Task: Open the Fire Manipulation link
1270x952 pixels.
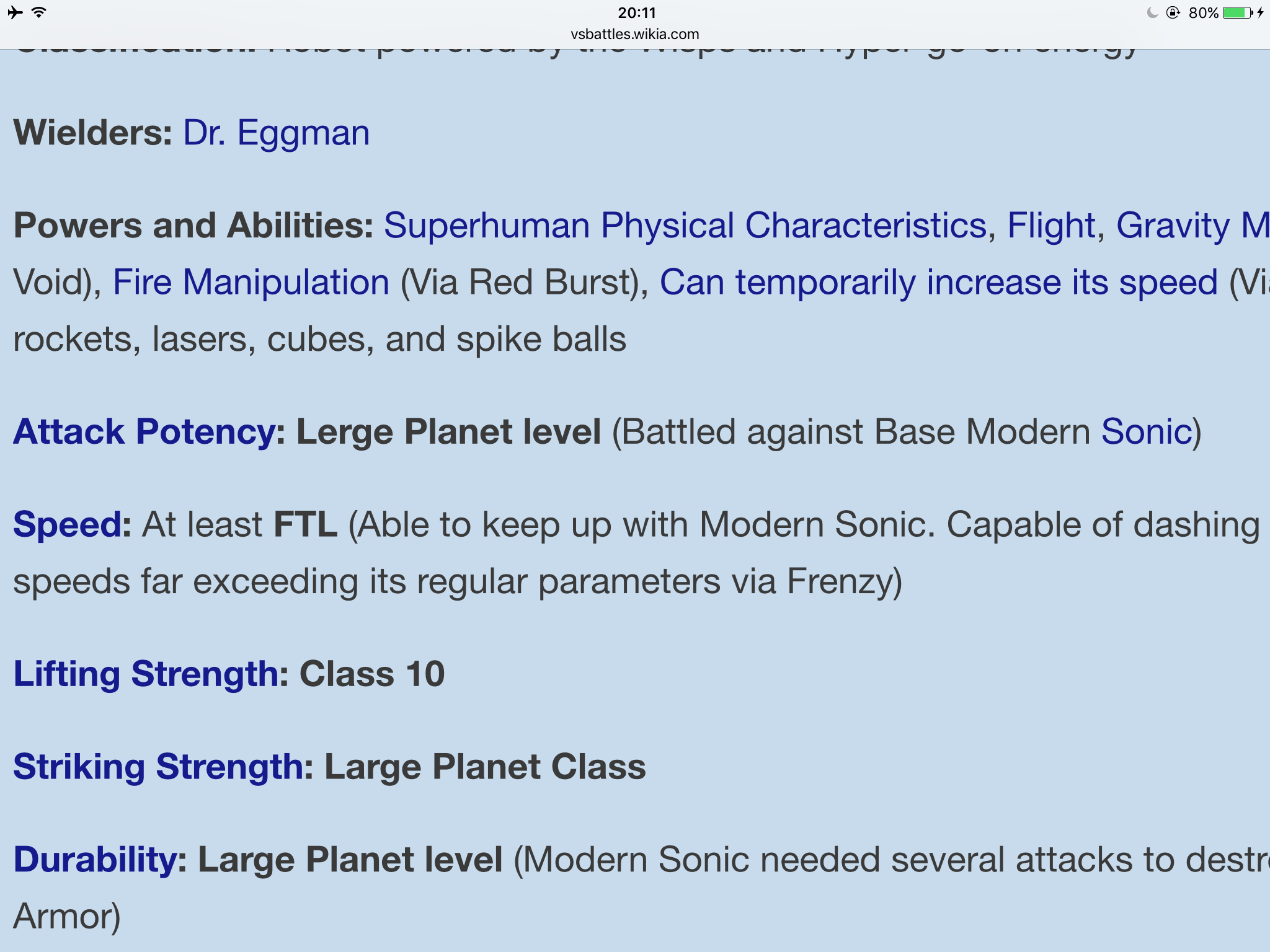Action: pyautogui.click(x=251, y=283)
